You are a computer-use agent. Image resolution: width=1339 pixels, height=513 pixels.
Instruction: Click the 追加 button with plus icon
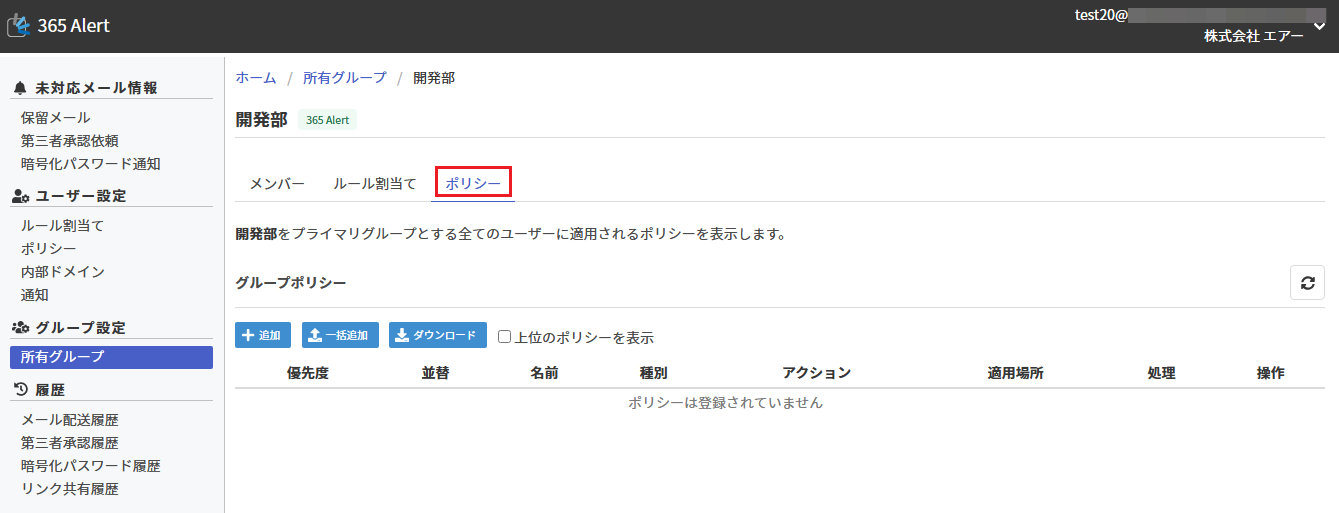(x=263, y=336)
